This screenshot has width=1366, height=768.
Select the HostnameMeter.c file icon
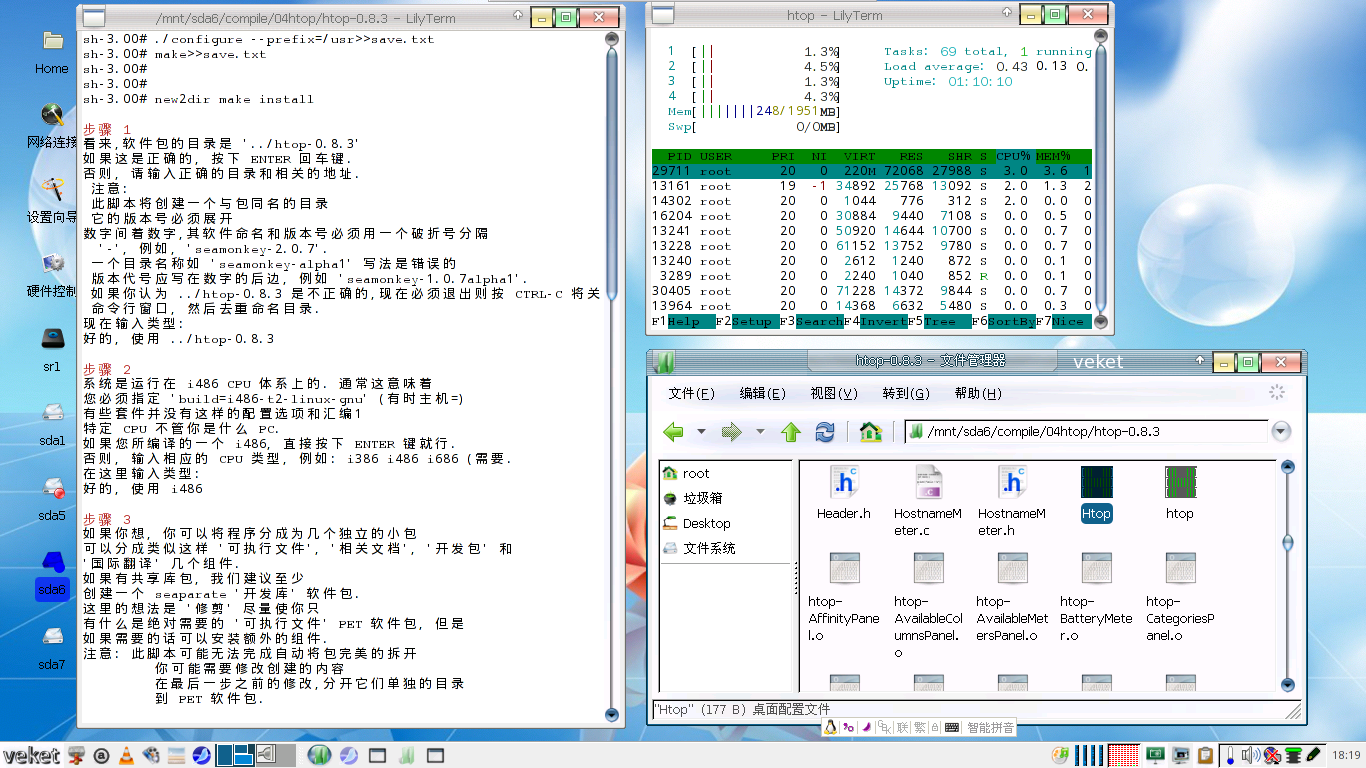[x=928, y=483]
